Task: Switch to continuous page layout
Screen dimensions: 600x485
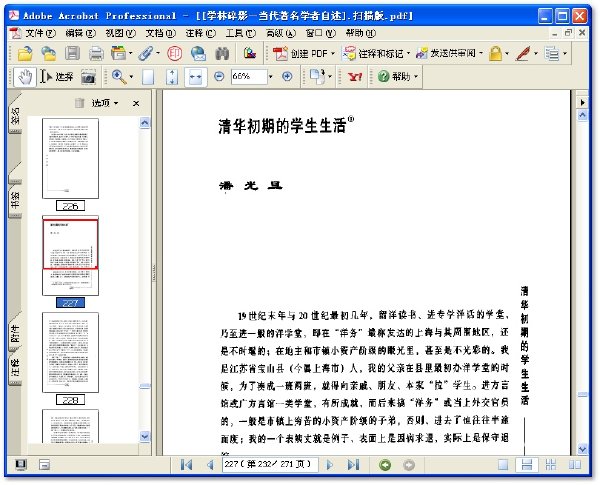Action: tap(527, 465)
